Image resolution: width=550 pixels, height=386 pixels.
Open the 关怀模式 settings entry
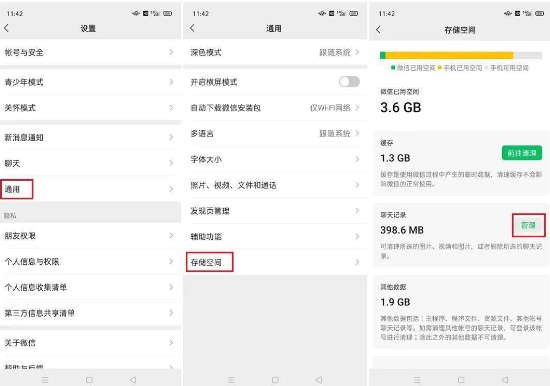(x=90, y=108)
